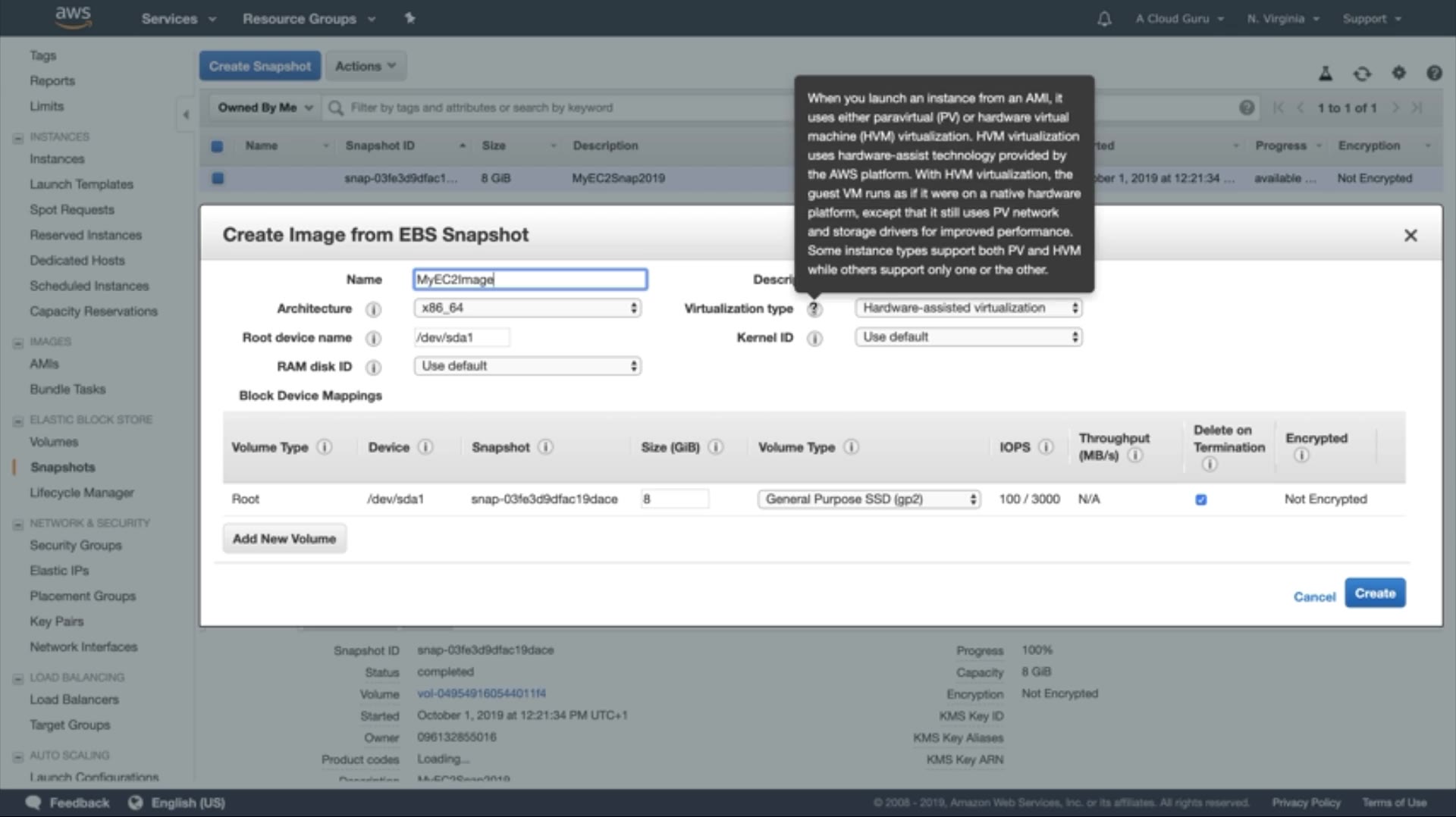Open the N. Virginia region menu
The image size is (1456, 817).
pyautogui.click(x=1283, y=19)
